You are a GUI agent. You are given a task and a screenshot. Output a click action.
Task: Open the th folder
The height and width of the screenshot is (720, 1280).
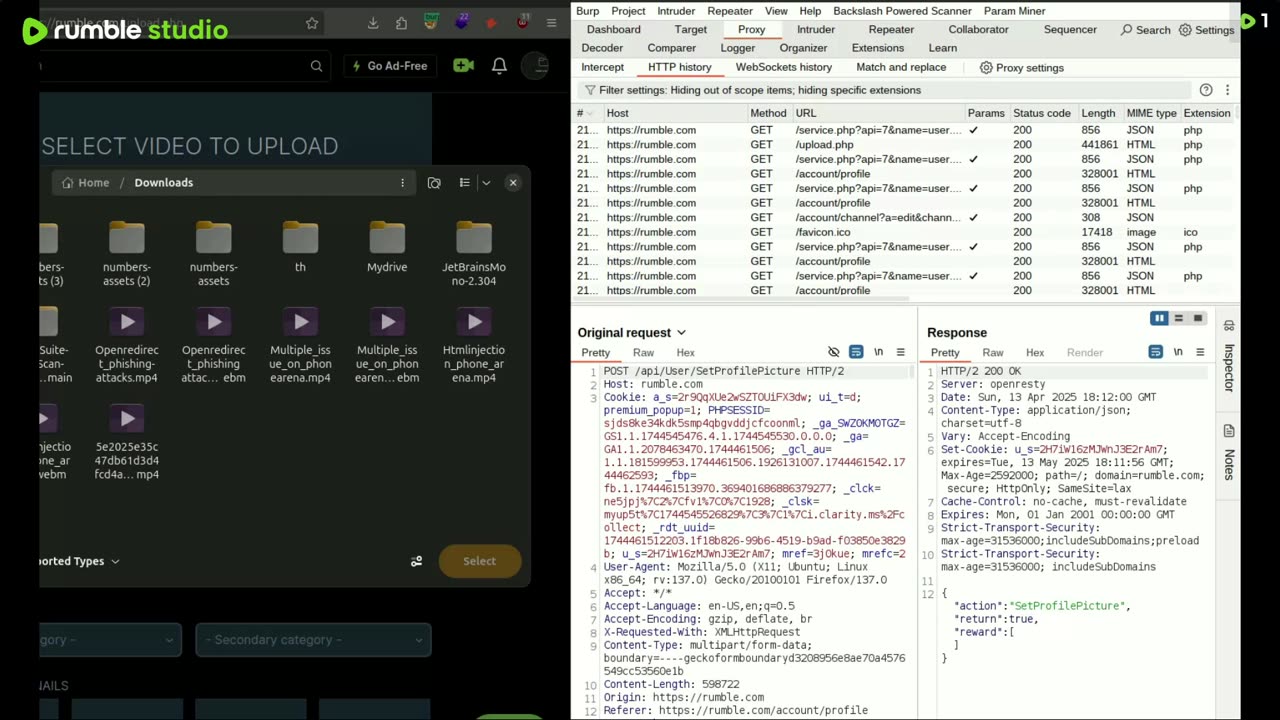click(x=300, y=247)
